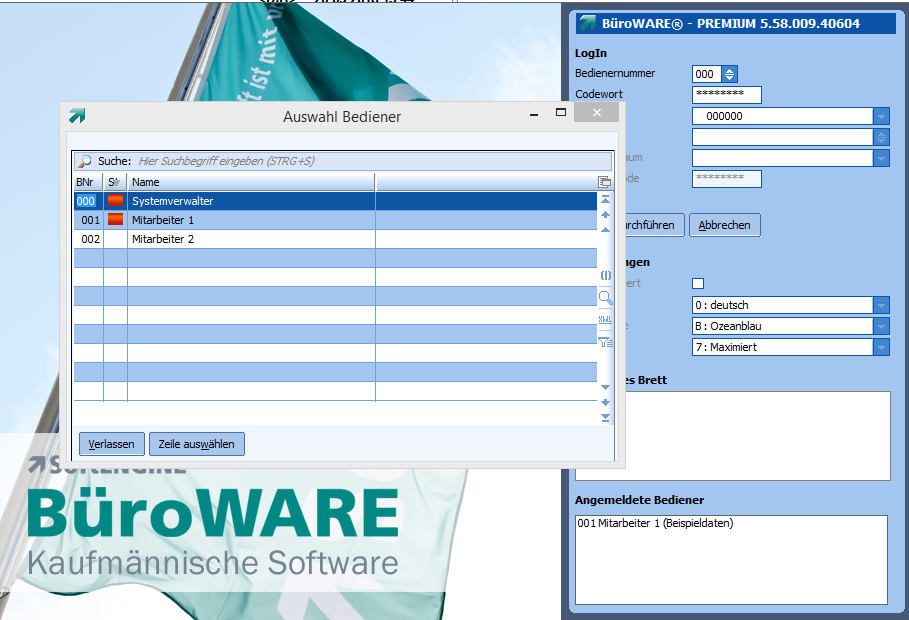Open the filter icon beside the table
The width and height of the screenshot is (909, 620).
pyautogui.click(x=605, y=342)
